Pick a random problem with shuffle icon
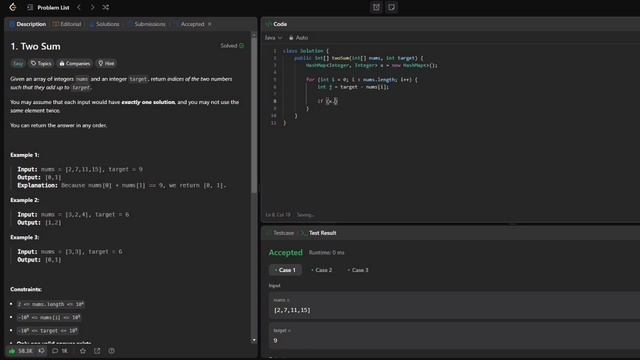 tap(106, 7)
